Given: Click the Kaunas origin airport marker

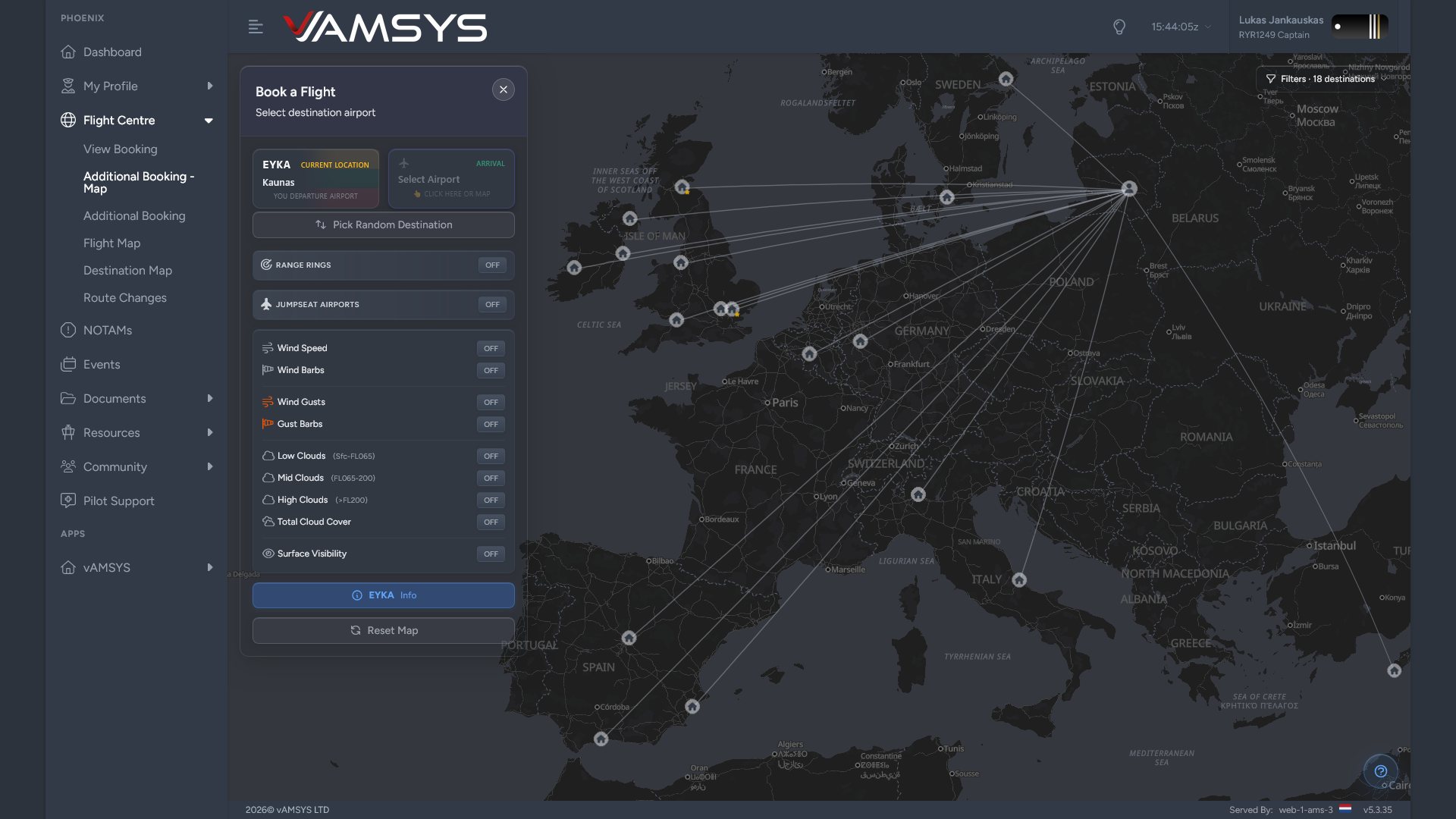Looking at the screenshot, I should click(1129, 188).
